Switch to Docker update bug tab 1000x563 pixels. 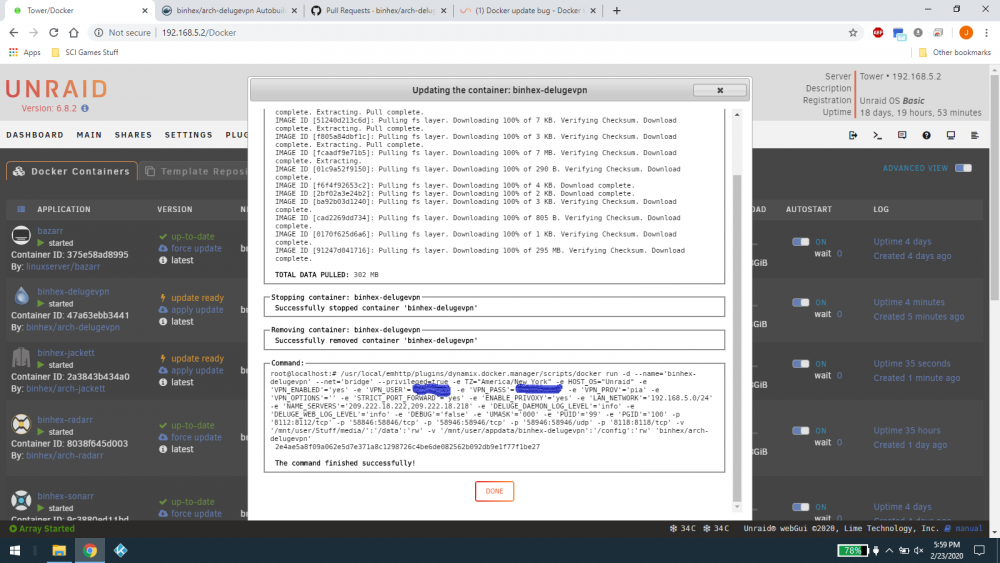tap(527, 10)
